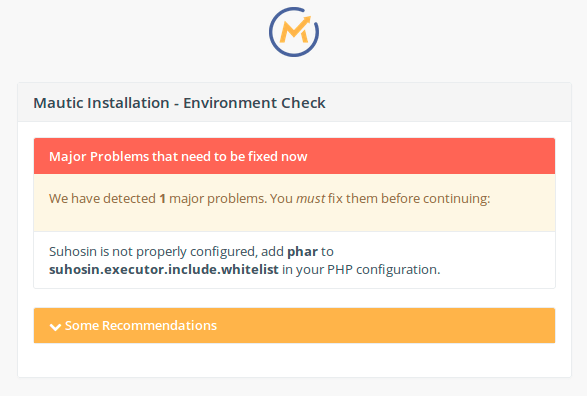Click the in your PHP configuration text
Image resolution: width=587 pixels, height=396 pixels.
coord(361,269)
